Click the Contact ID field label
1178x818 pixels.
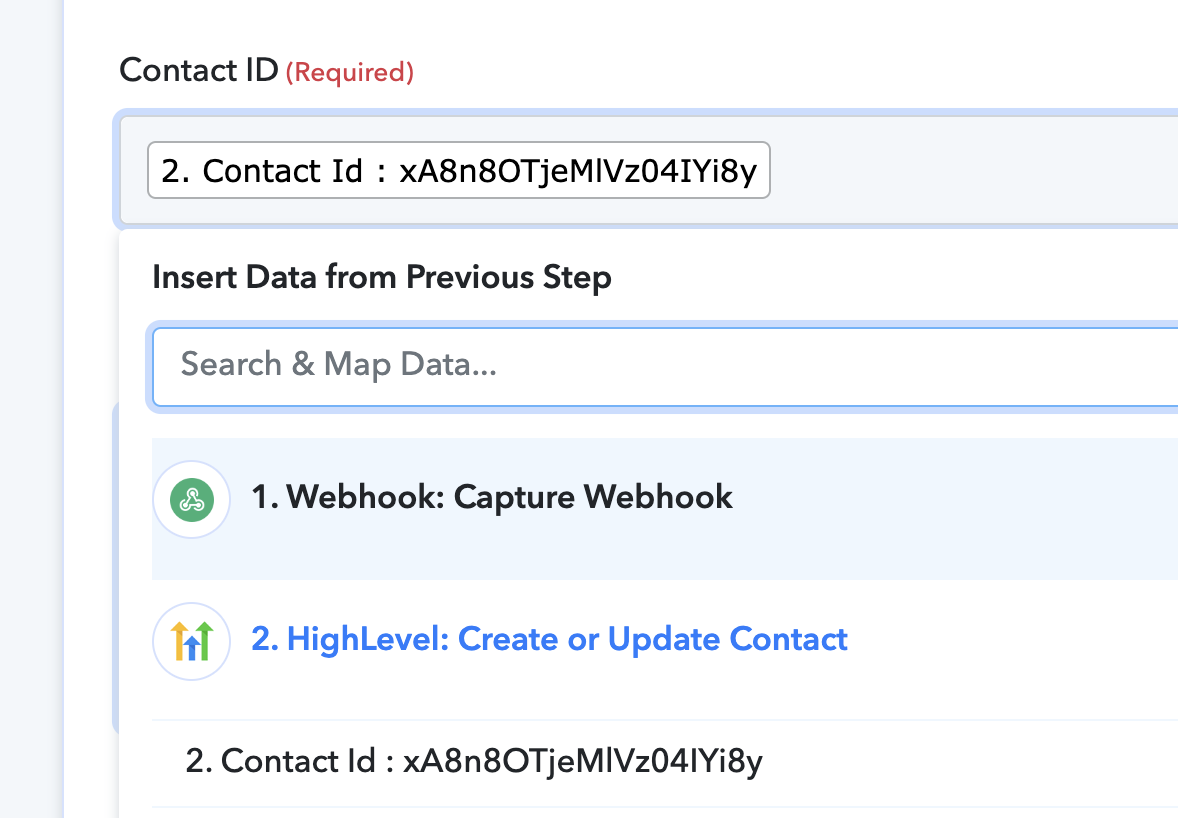coord(198,71)
